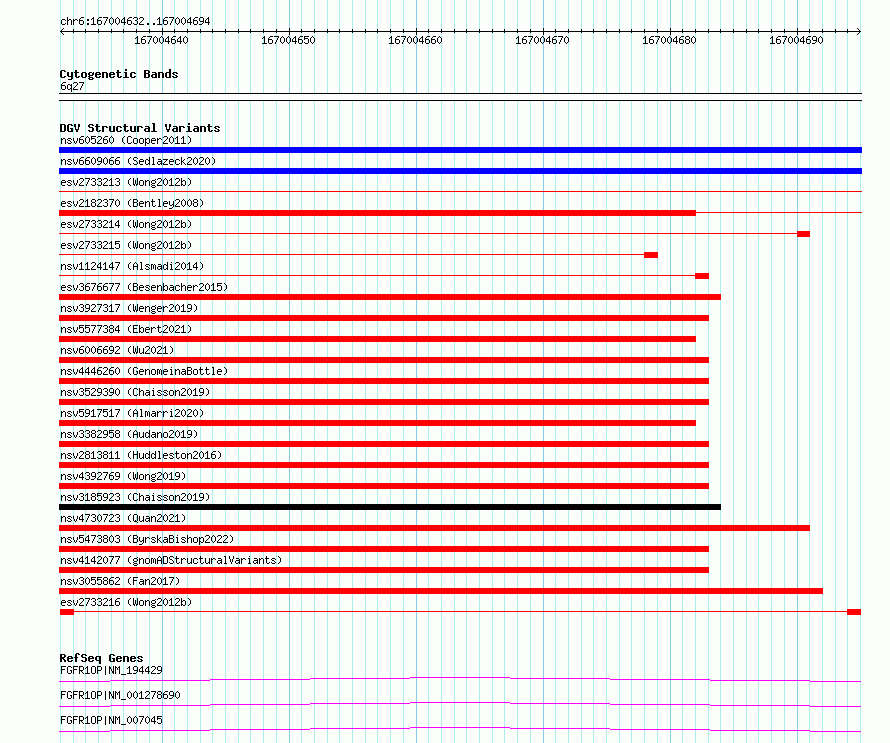
Task: Click the blue bar for nsv605260
Action: tap(460, 150)
